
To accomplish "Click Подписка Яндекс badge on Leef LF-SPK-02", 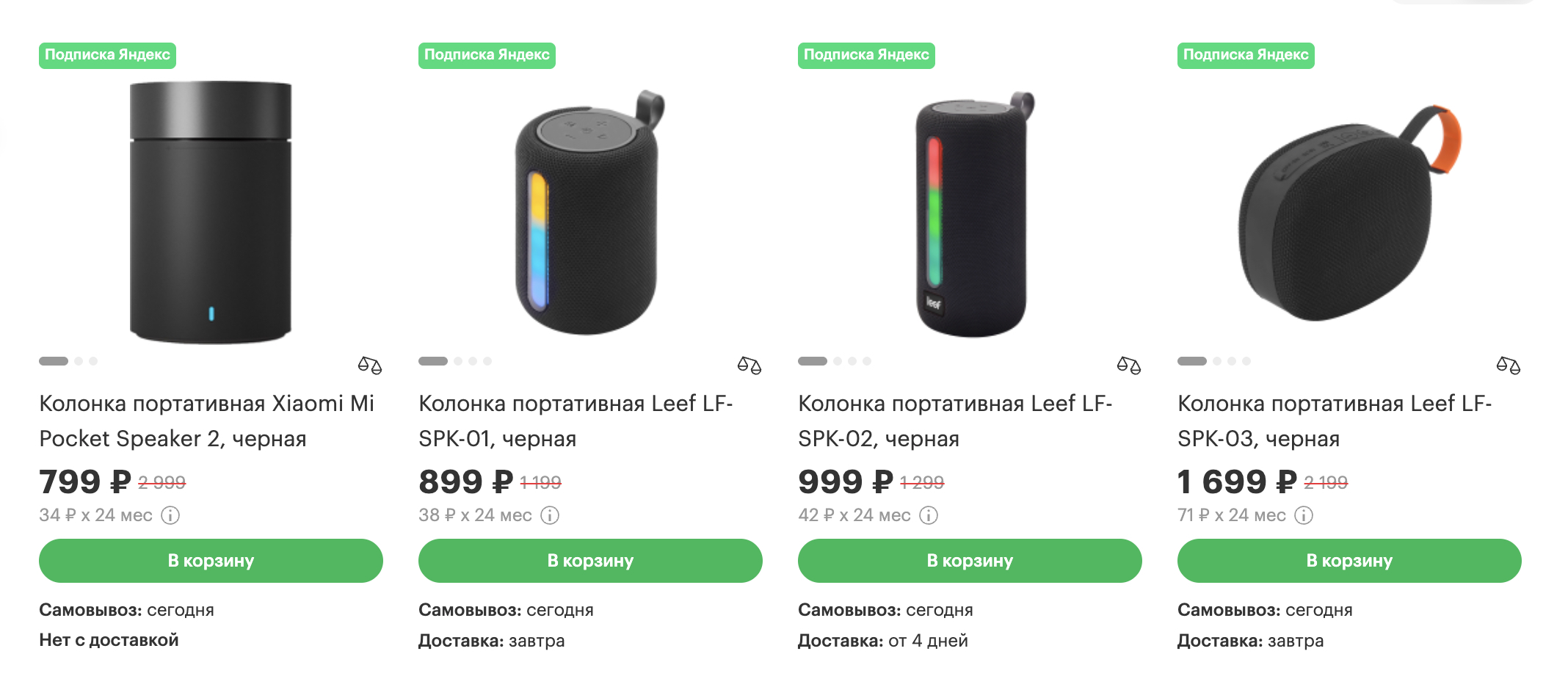I will (x=866, y=55).
